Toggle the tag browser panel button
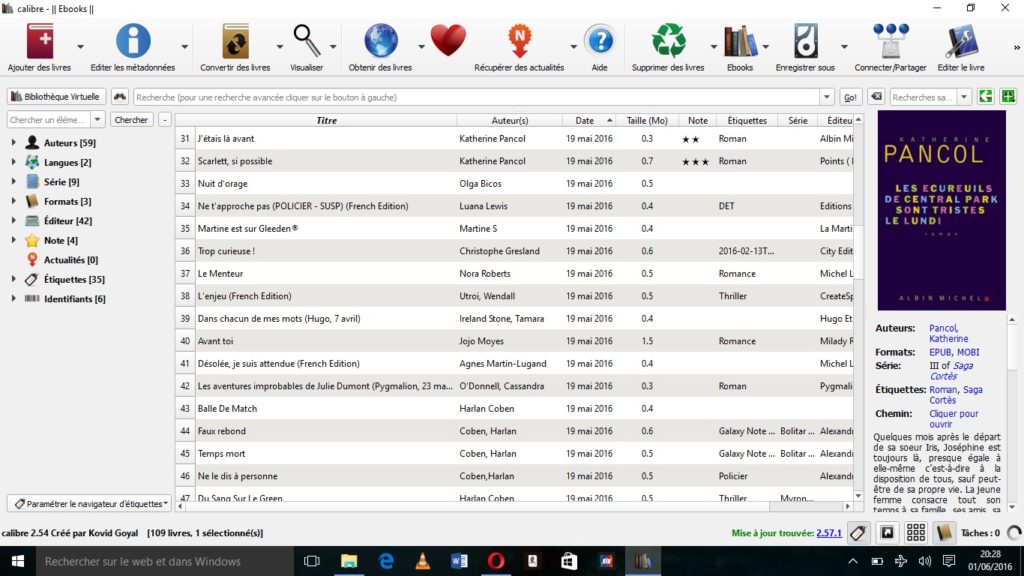 pyautogui.click(x=857, y=533)
